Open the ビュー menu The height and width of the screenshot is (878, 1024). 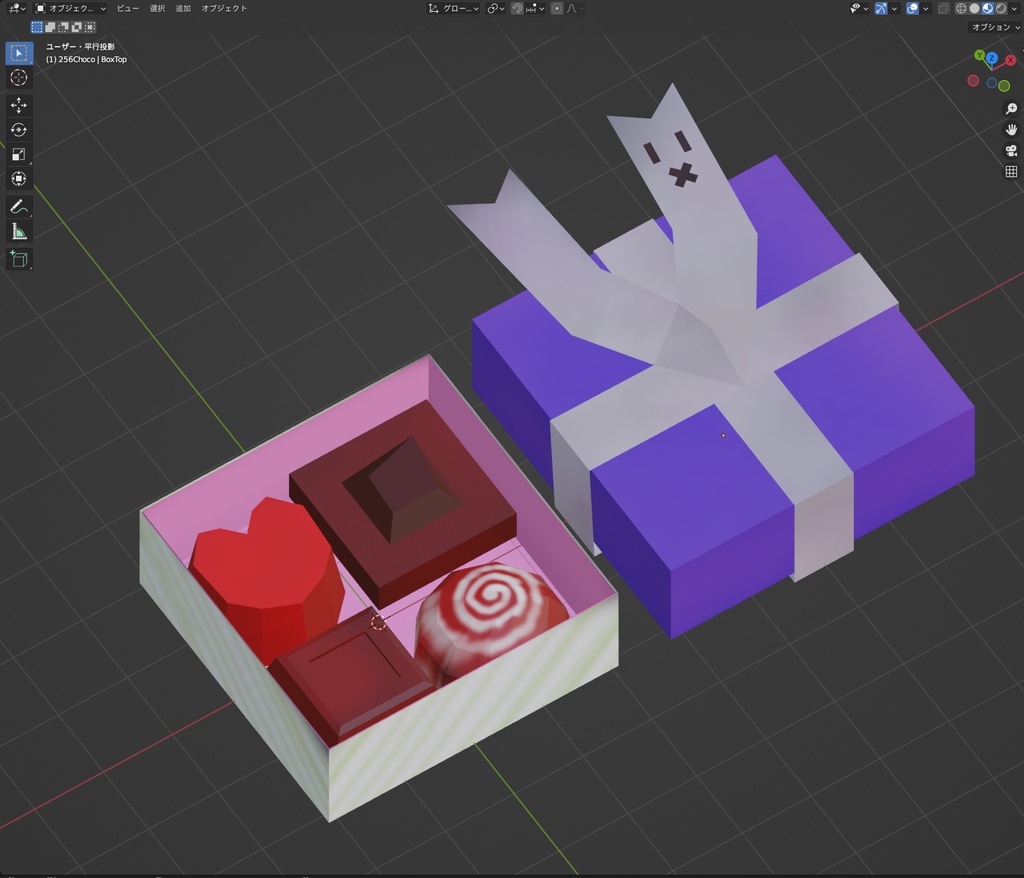129,8
